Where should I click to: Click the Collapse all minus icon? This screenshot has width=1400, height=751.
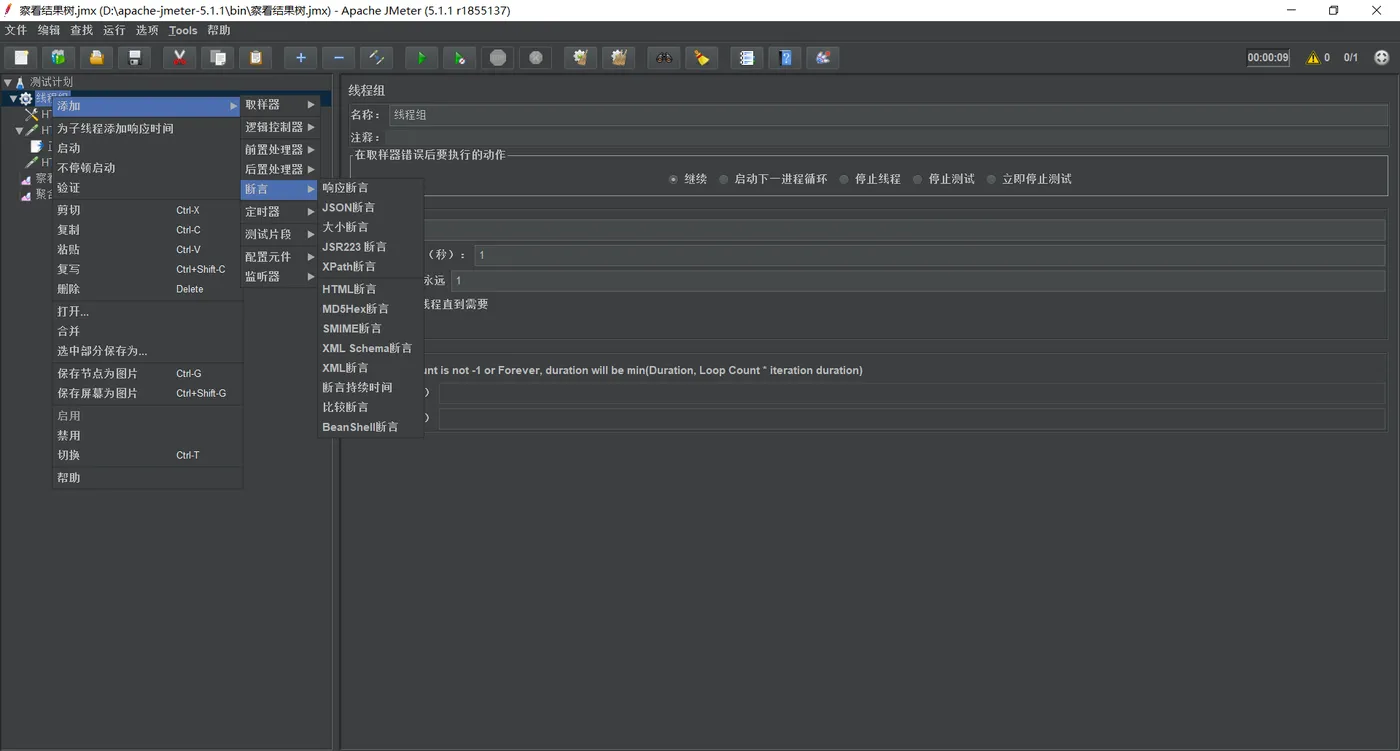tap(339, 58)
